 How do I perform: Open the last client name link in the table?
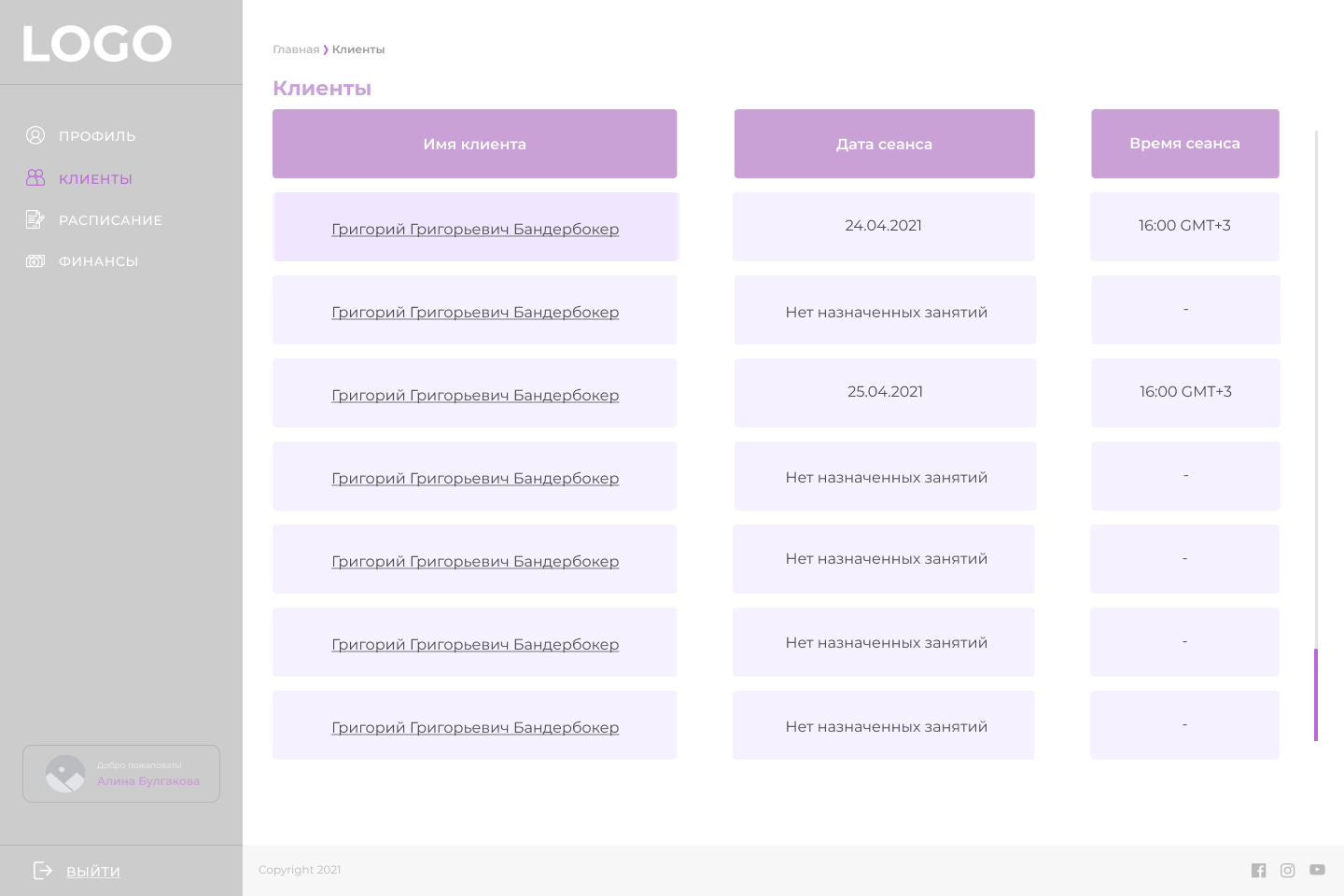(475, 727)
